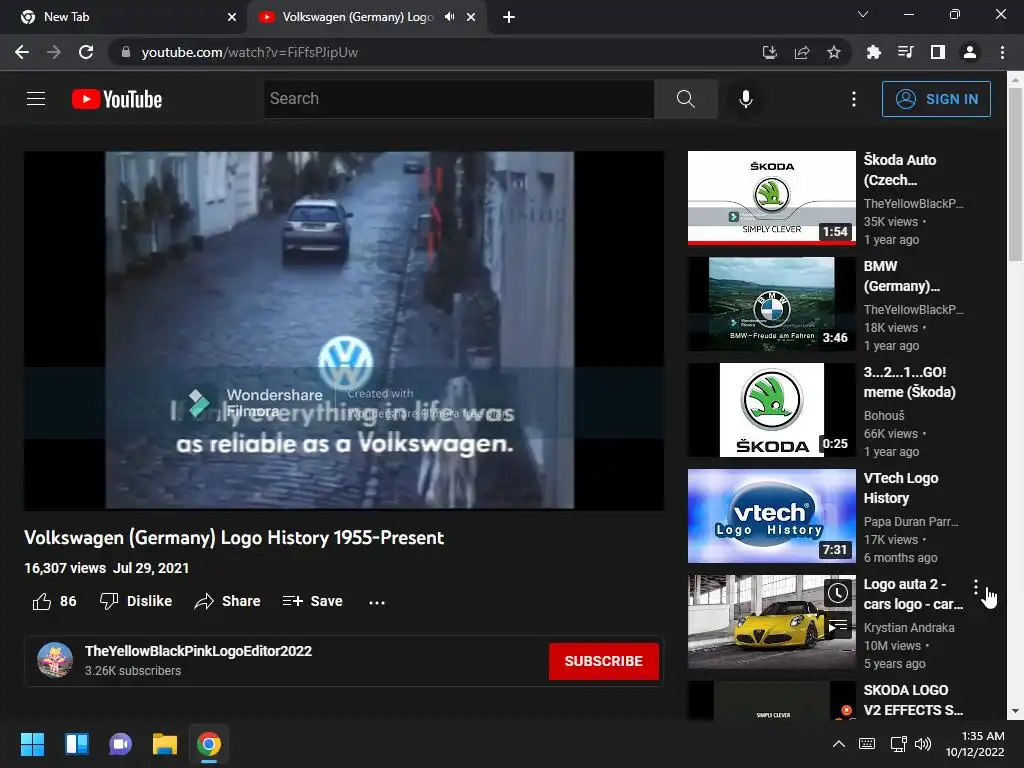
Task: Switch to the Volkswagen (Germany) Logo tab
Action: pyautogui.click(x=356, y=17)
